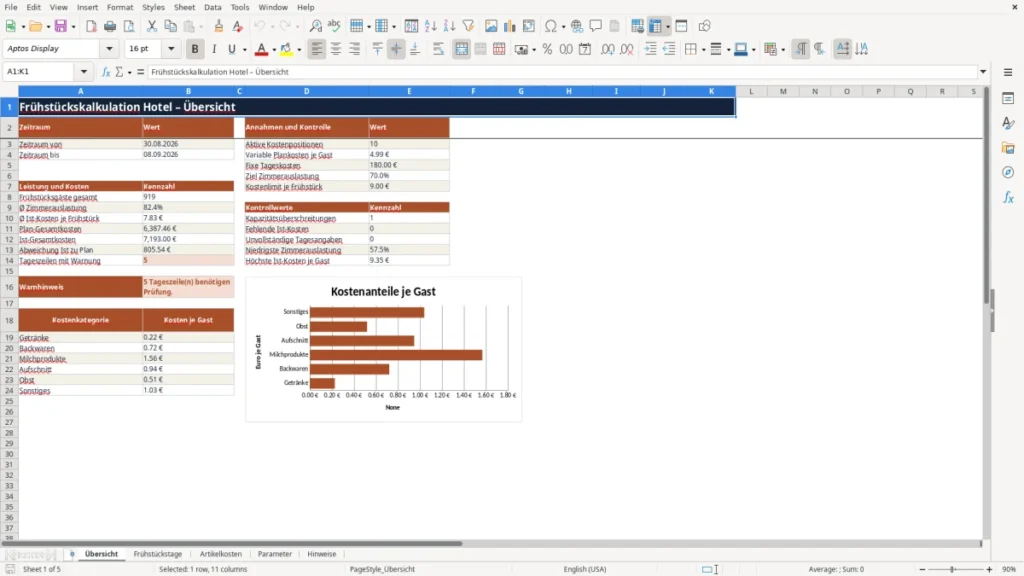Toggle Freeze Rows and Columns
1024x576 pixels.
[x=655, y=26]
